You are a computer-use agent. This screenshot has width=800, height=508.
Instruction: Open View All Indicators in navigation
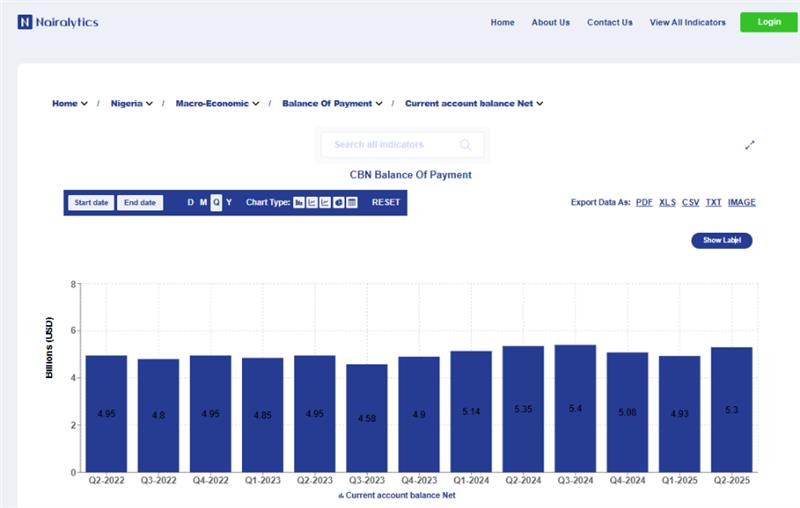point(687,22)
